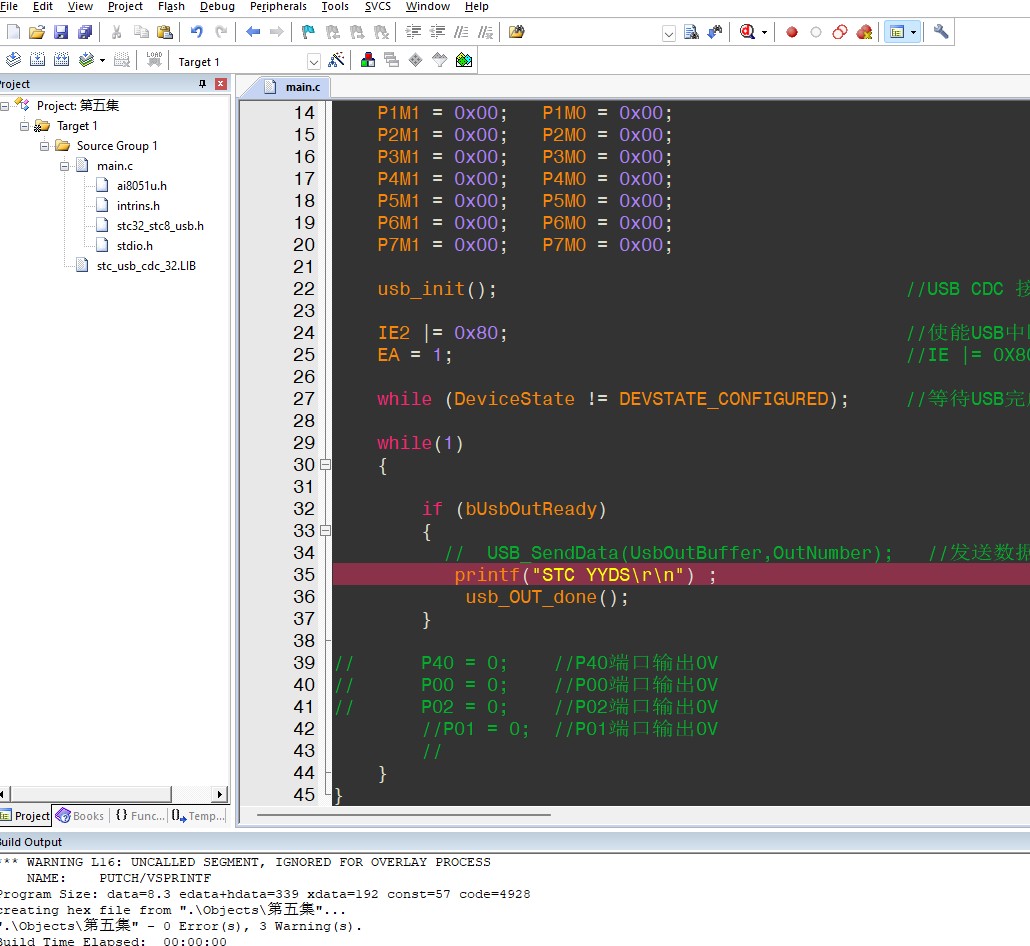Open the Target 1 dropdown list
1030x946 pixels.
(x=314, y=62)
